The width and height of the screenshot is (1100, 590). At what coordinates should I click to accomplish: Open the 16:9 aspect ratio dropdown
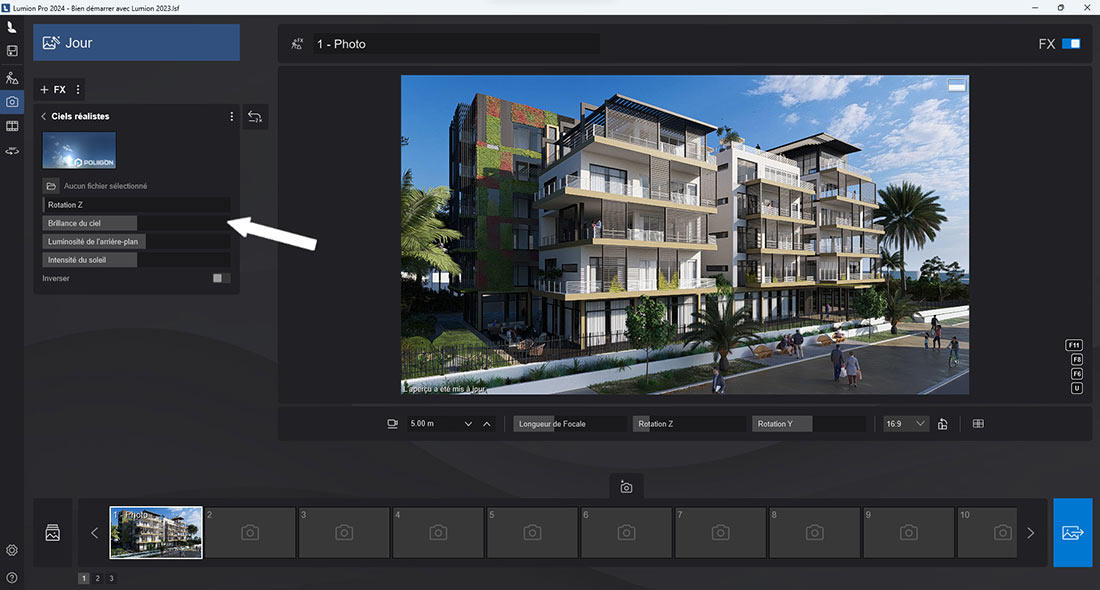(x=906, y=424)
